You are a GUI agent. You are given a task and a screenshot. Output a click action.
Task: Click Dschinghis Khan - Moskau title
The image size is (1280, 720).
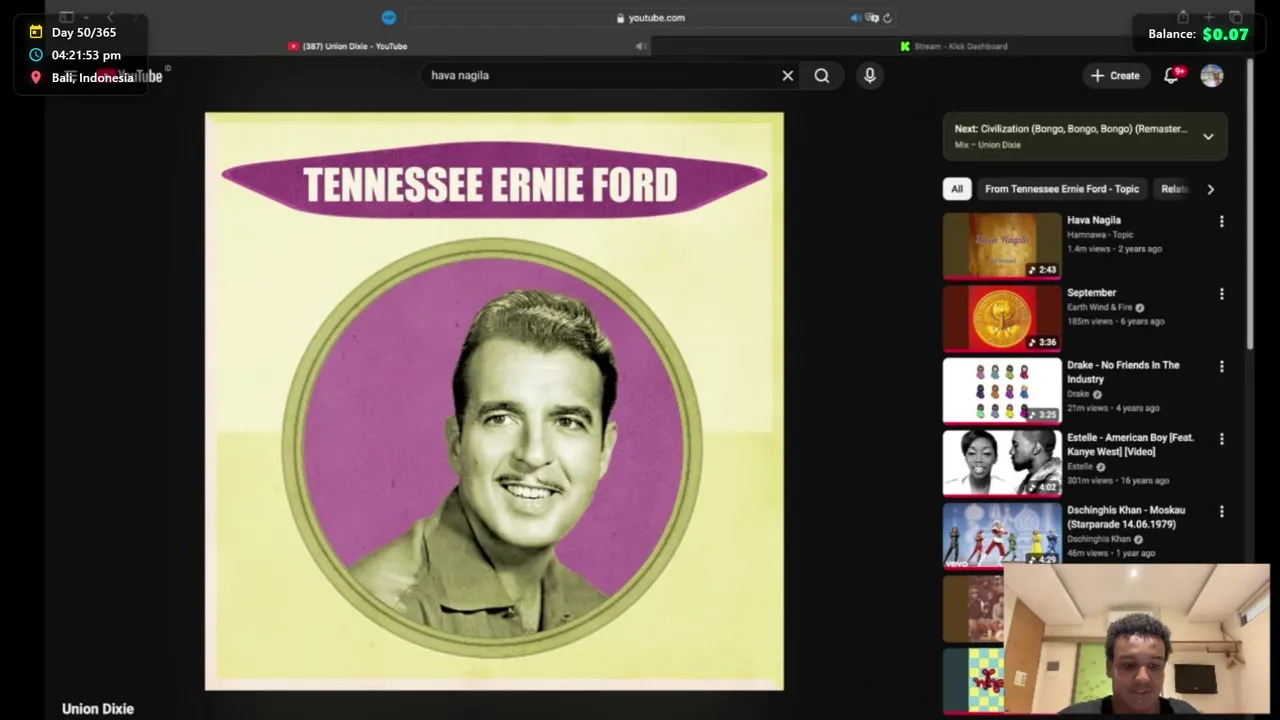1124,517
